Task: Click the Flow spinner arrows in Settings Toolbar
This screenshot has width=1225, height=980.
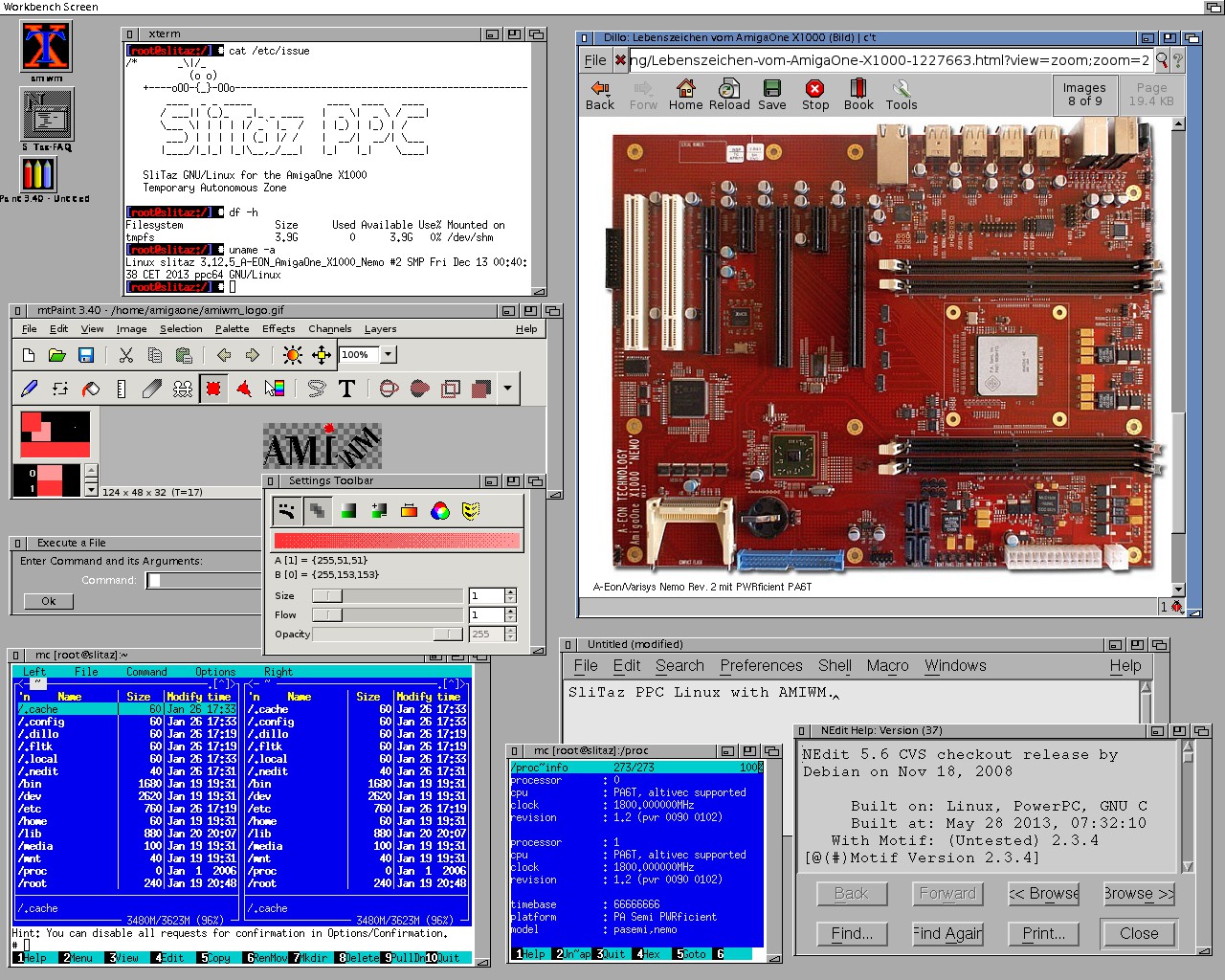Action: click(x=510, y=614)
